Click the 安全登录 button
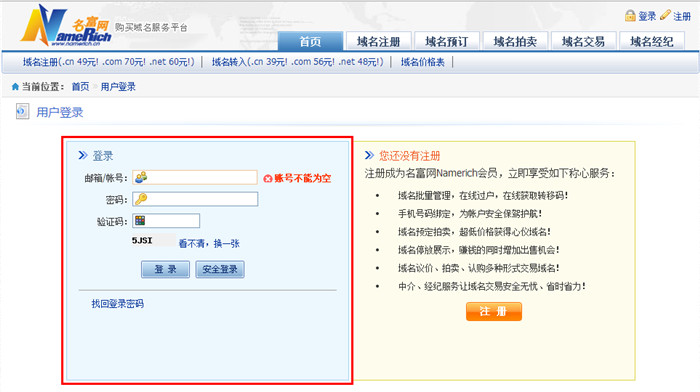 pyautogui.click(x=220, y=269)
